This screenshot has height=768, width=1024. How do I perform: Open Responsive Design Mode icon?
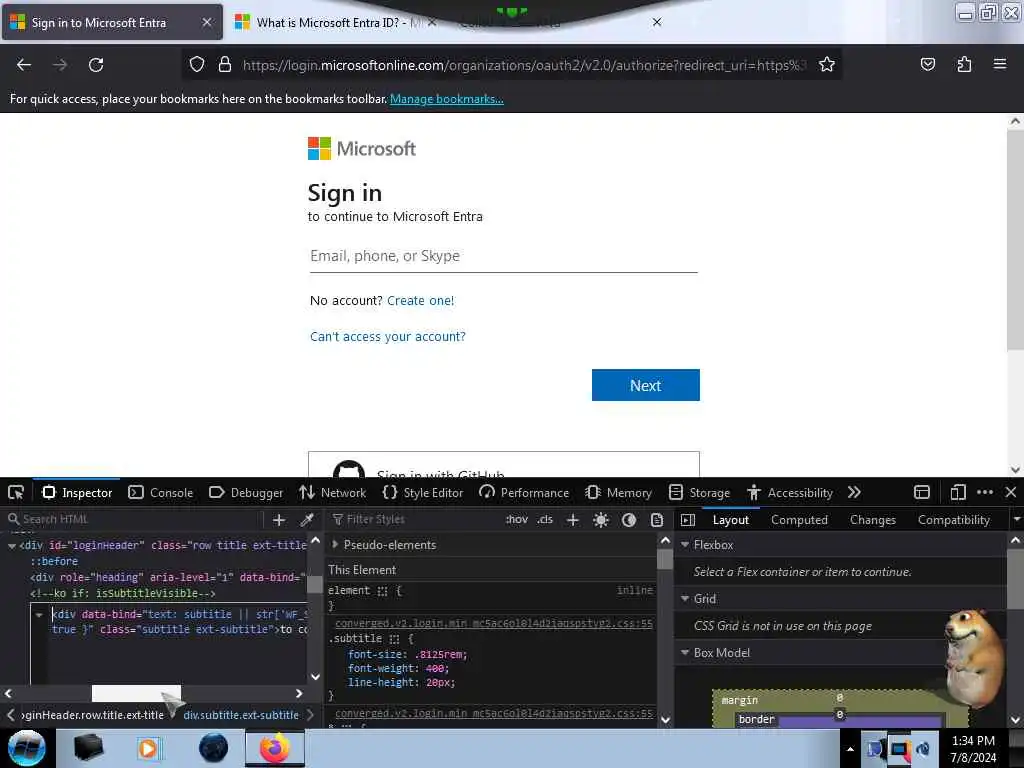tap(958, 492)
